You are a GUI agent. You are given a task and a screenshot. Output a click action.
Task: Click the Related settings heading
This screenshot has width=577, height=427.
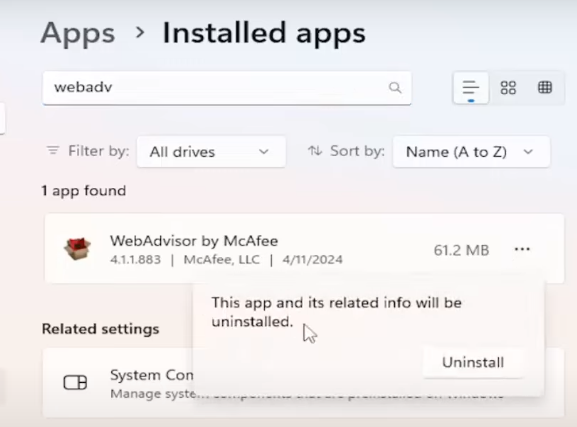100,329
